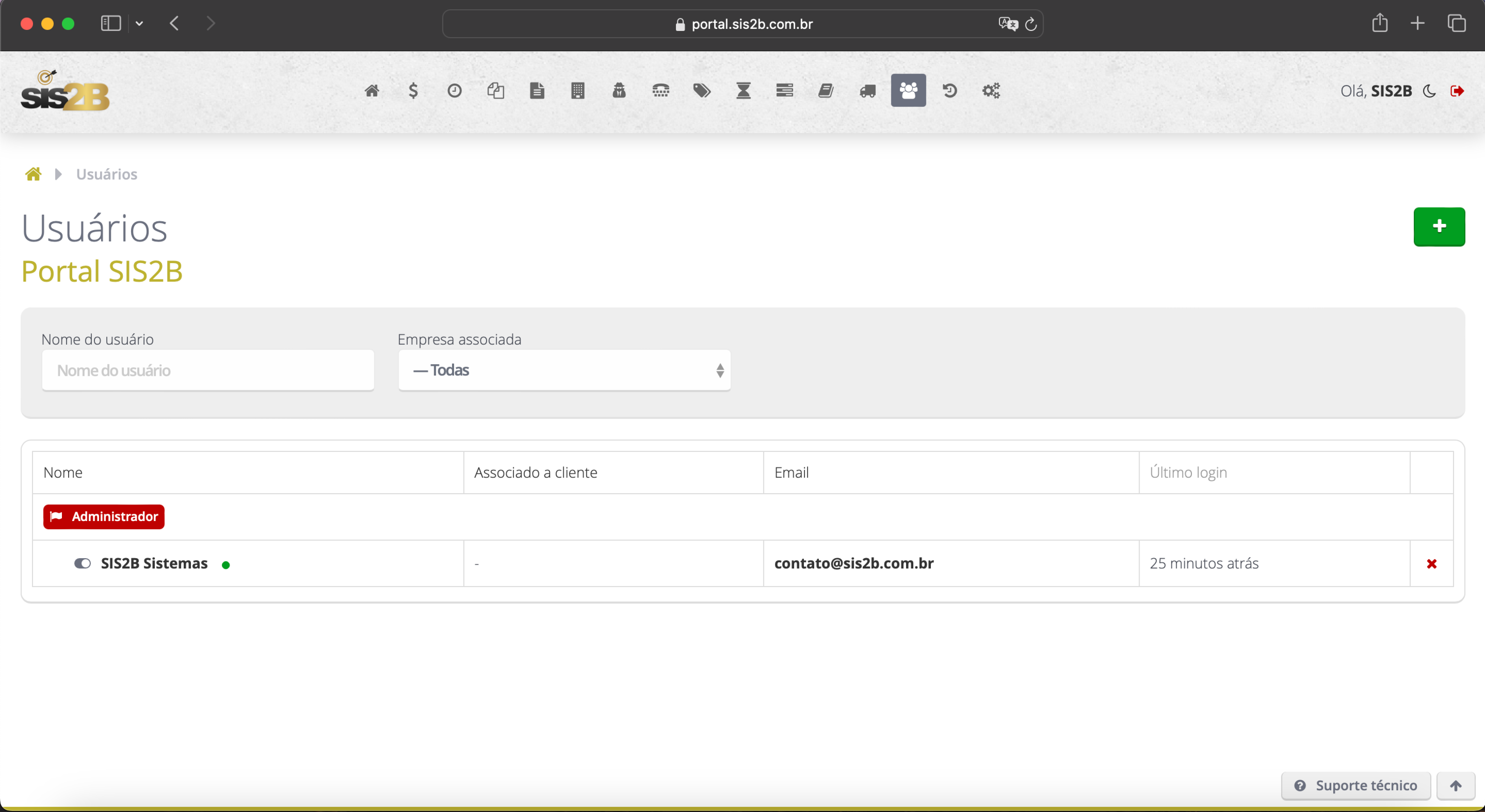This screenshot has width=1485, height=812.
Task: Open the history clock-arrow icon
Action: [949, 90]
